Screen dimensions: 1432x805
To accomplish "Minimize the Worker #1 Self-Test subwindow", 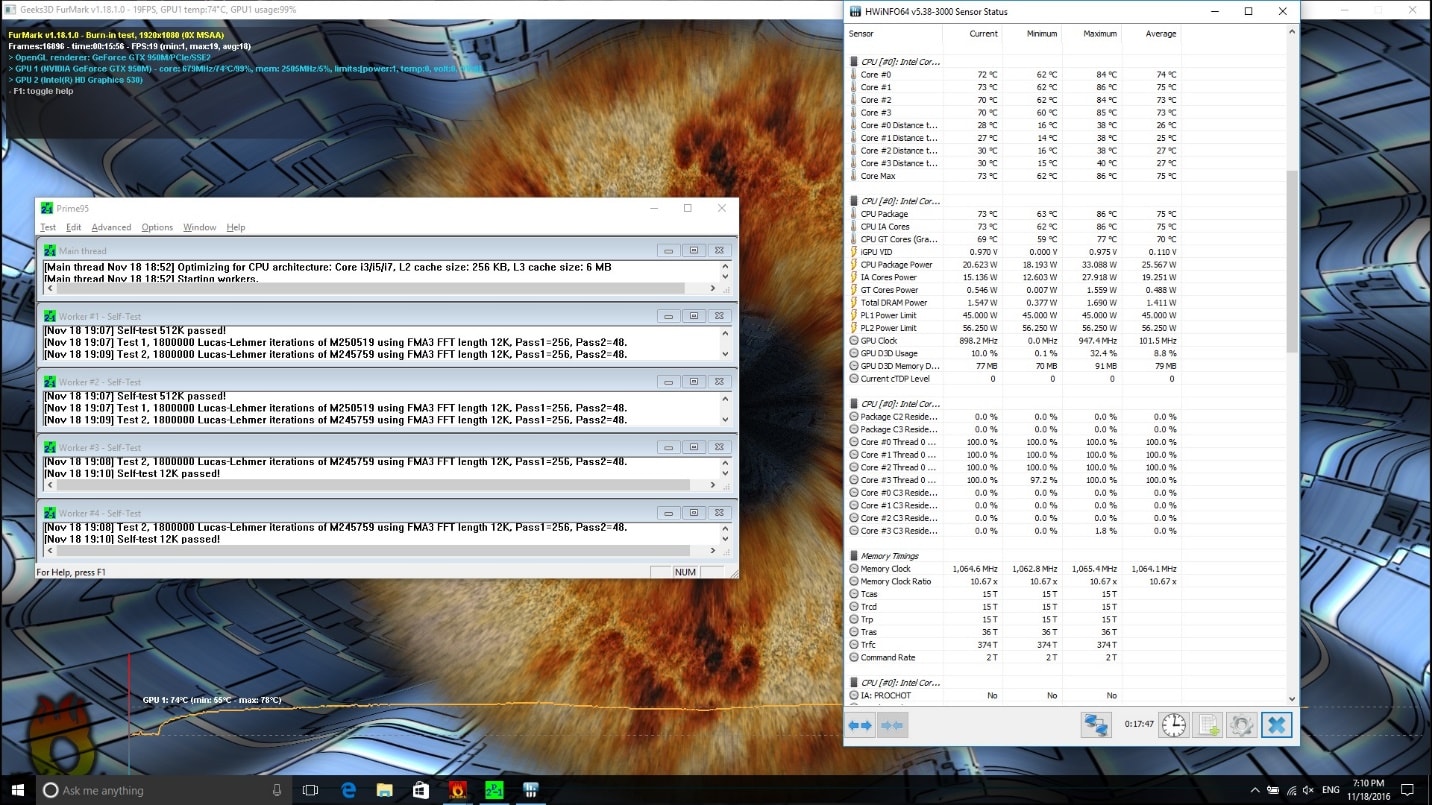I will click(668, 316).
